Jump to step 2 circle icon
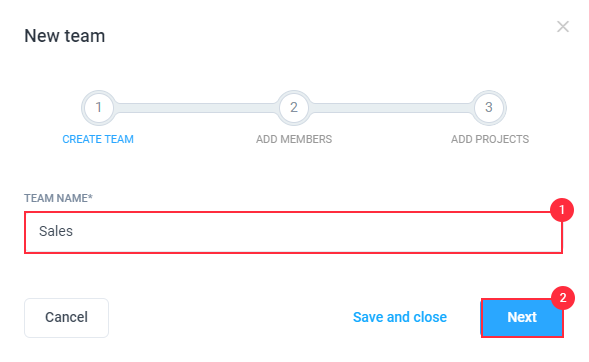589x362 pixels. point(294,108)
